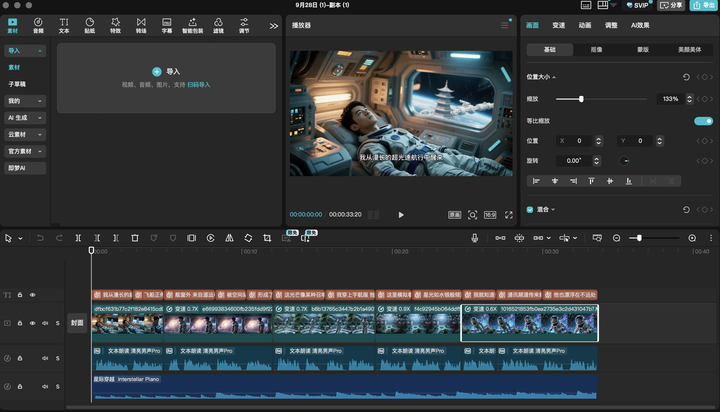The height and width of the screenshot is (412, 720).
Task: Switch to the 变速 (Speed) tab
Action: click(x=558, y=25)
